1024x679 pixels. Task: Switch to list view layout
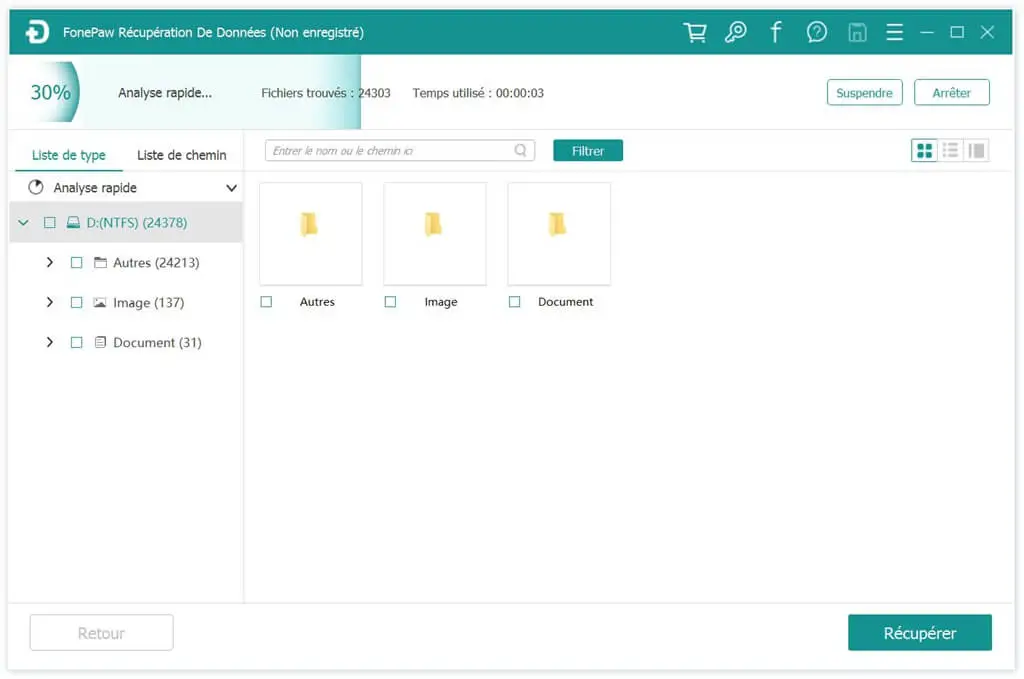coord(950,150)
